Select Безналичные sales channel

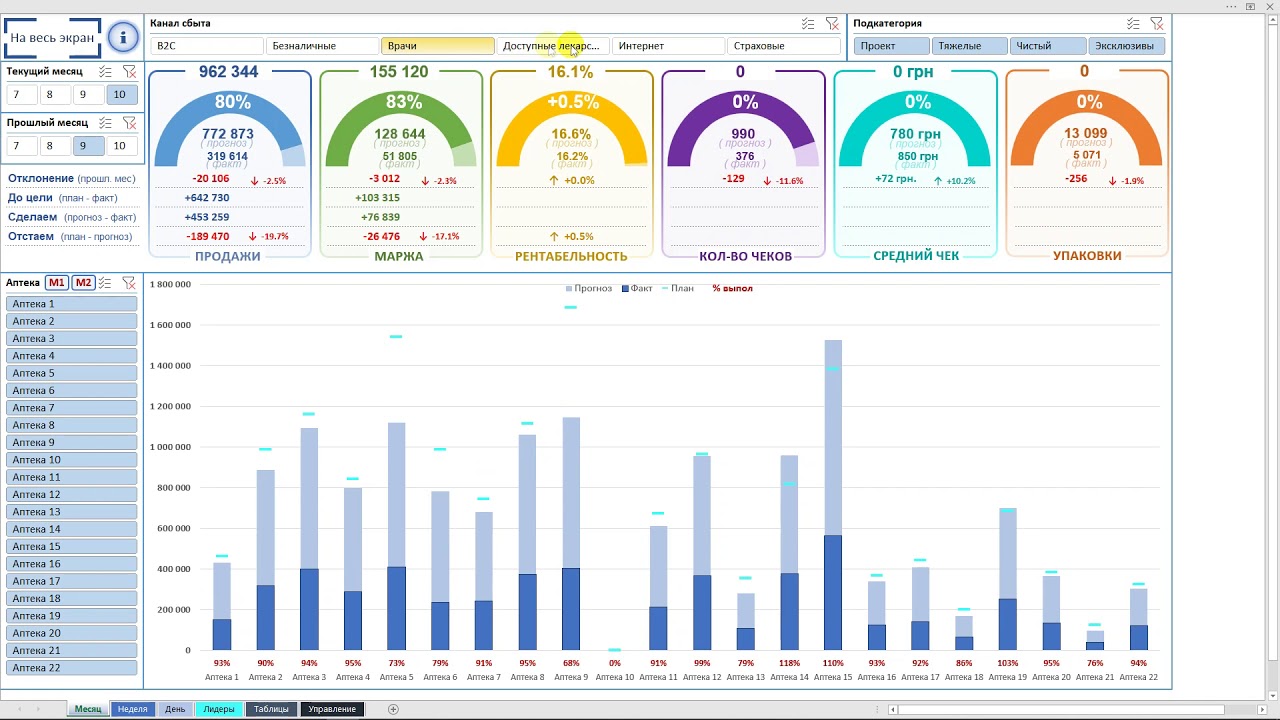click(x=322, y=46)
